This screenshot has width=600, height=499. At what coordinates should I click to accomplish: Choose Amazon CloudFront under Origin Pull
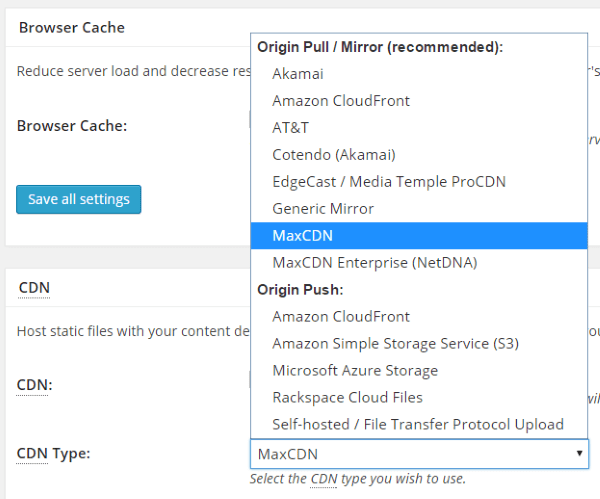pyautogui.click(x=341, y=100)
